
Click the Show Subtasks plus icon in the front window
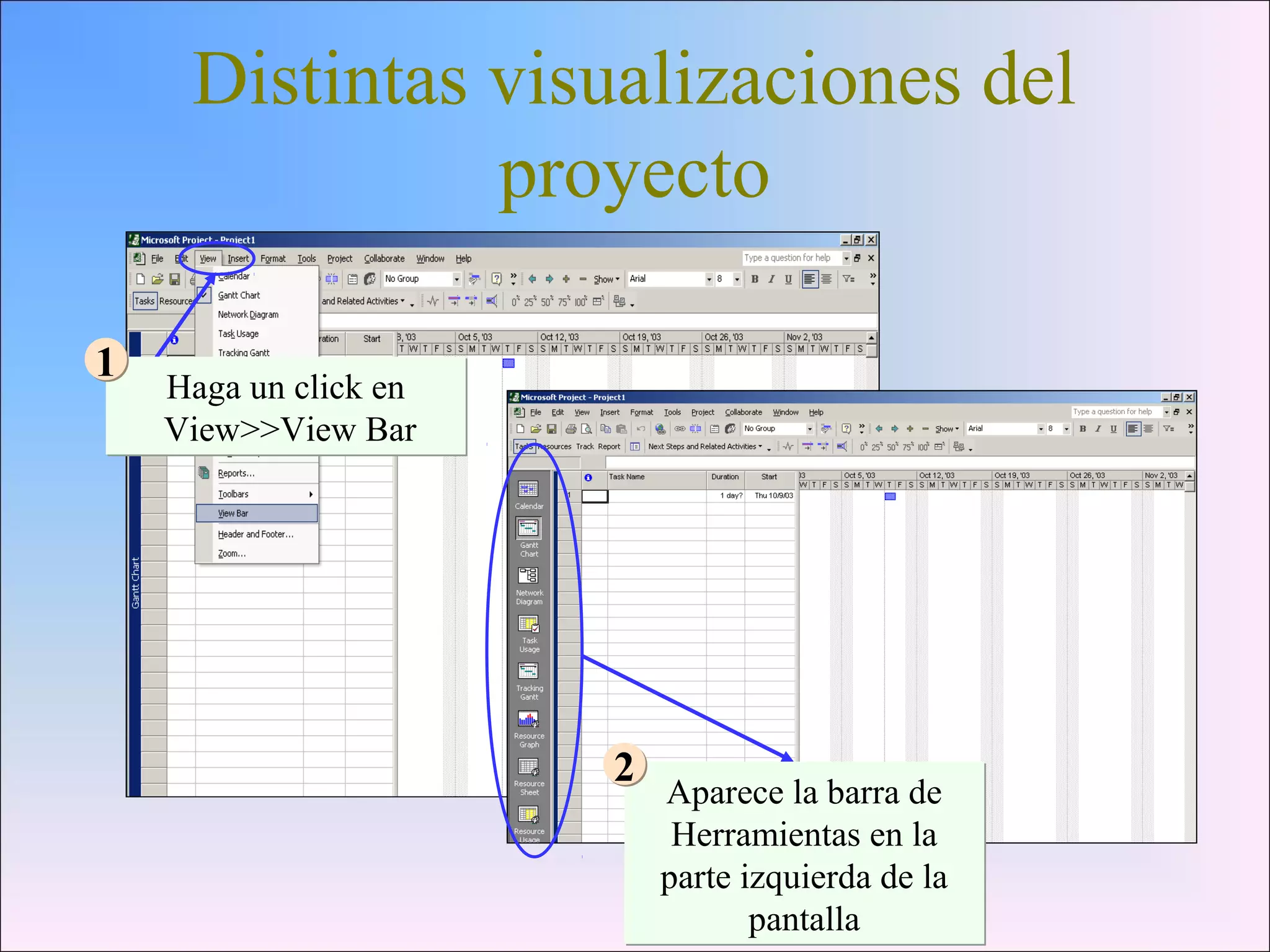[x=910, y=428]
